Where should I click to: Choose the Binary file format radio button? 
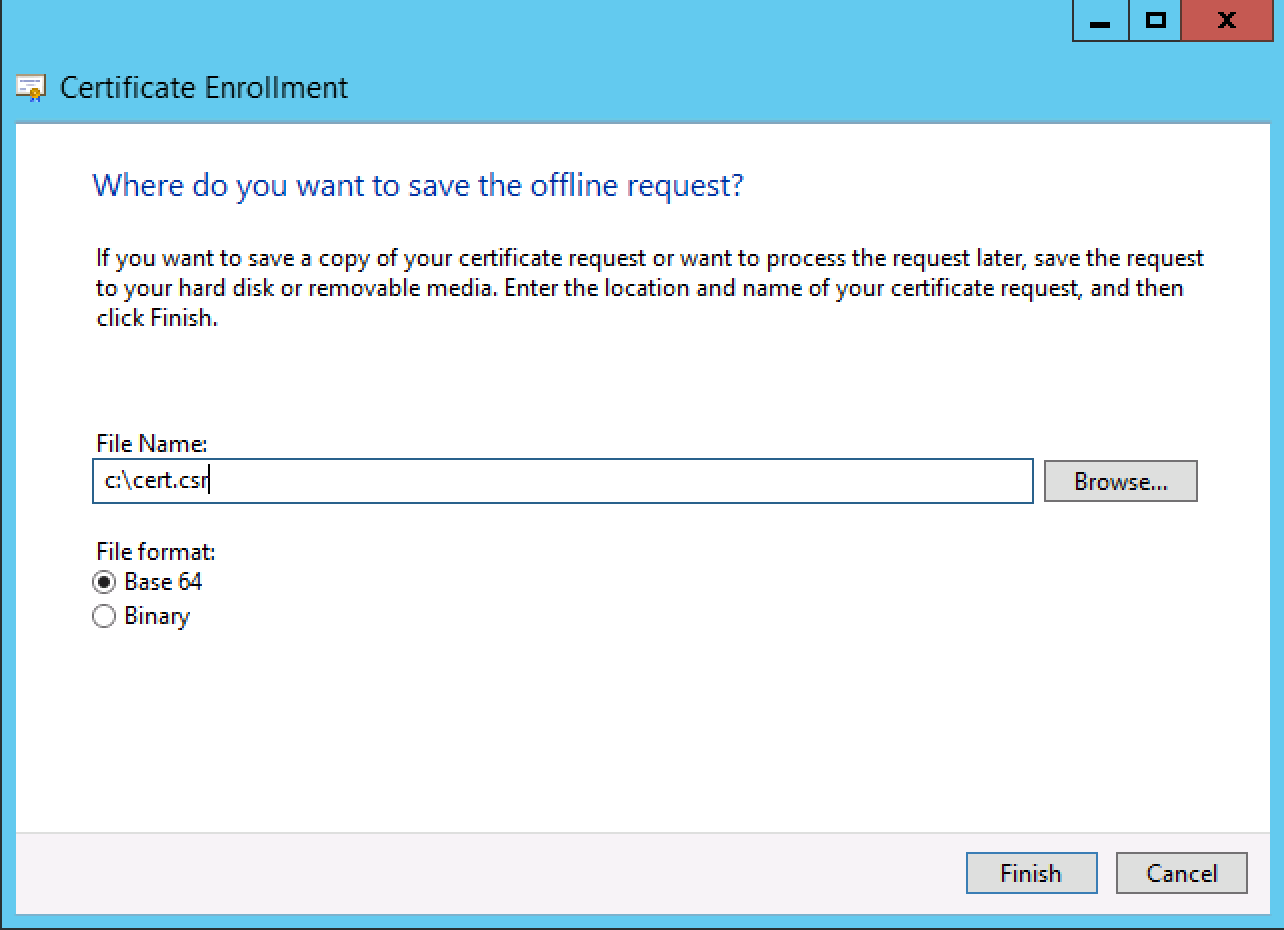(x=104, y=617)
